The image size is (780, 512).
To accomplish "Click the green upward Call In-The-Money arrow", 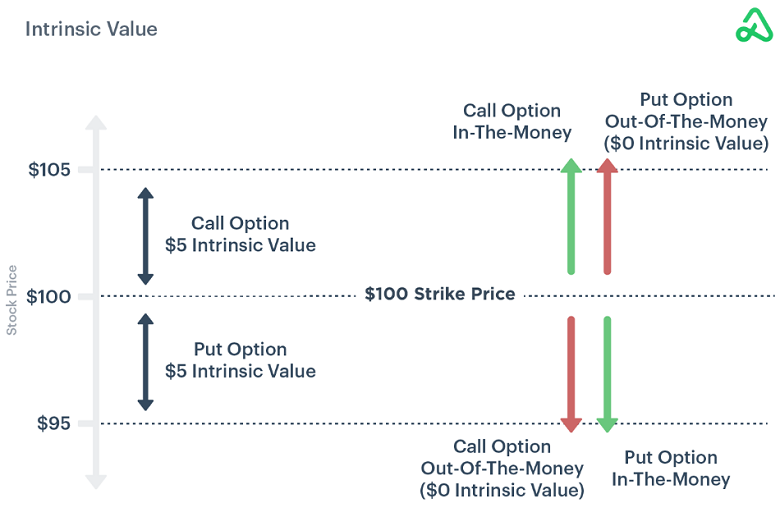I will tap(571, 215).
